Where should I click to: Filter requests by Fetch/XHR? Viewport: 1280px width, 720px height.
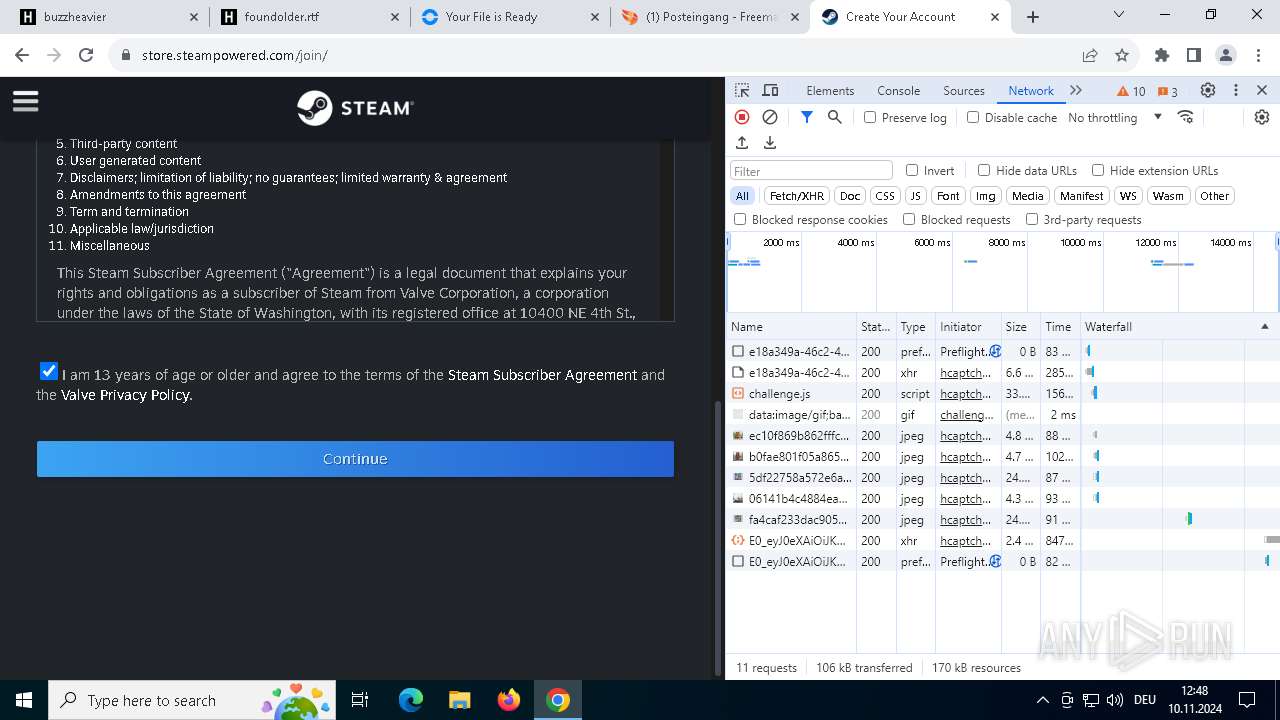pyautogui.click(x=797, y=196)
